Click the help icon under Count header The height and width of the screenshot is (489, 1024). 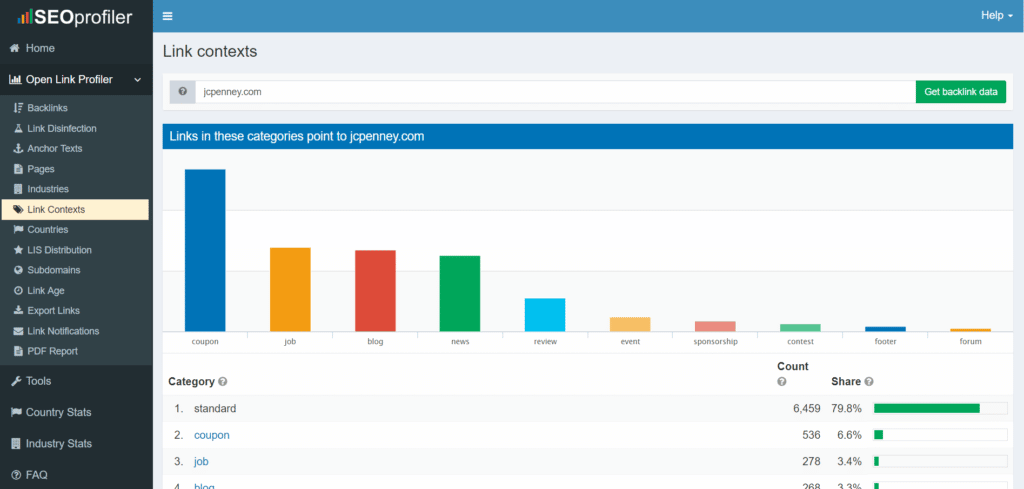(x=781, y=382)
